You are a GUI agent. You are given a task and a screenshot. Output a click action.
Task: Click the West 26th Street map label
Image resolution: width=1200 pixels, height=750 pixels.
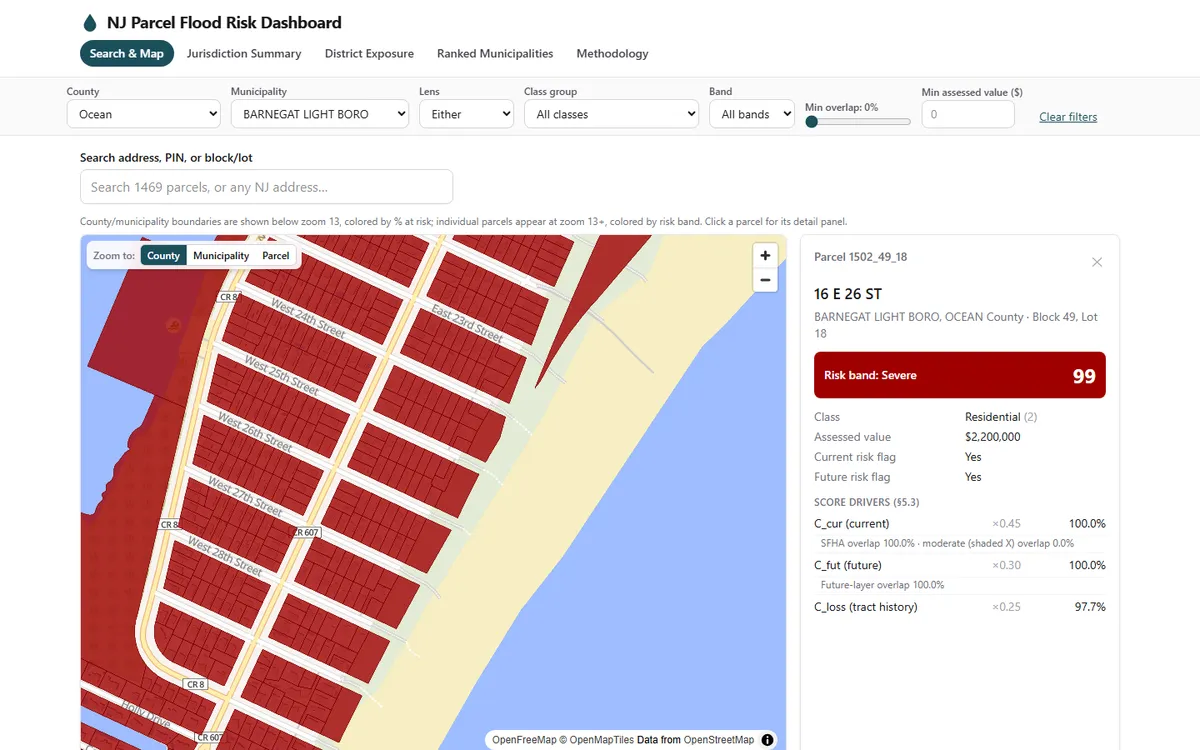click(x=253, y=433)
